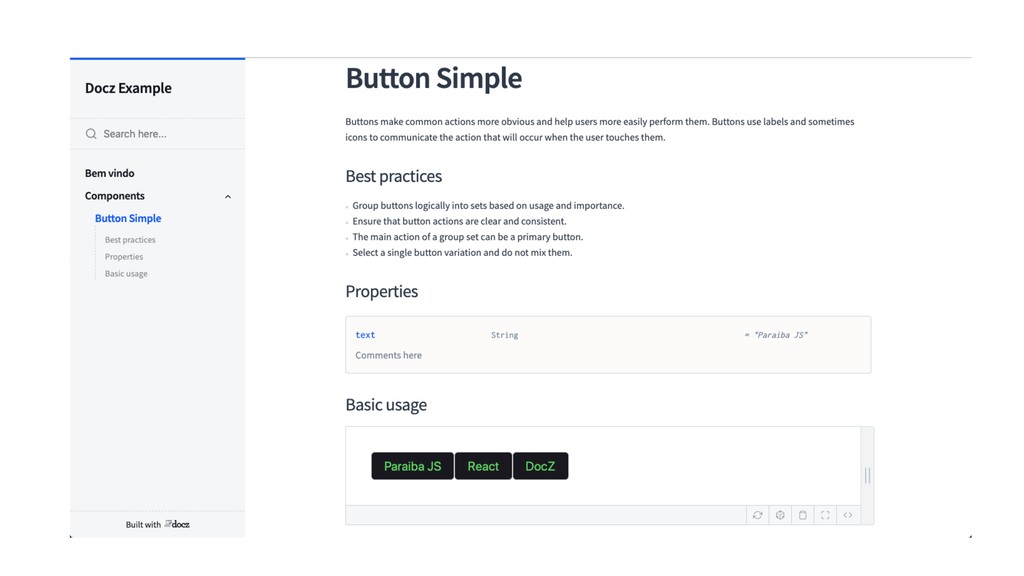Viewport: 1024px width, 576px height.
Task: Click the Docz Example title
Action: pos(128,88)
